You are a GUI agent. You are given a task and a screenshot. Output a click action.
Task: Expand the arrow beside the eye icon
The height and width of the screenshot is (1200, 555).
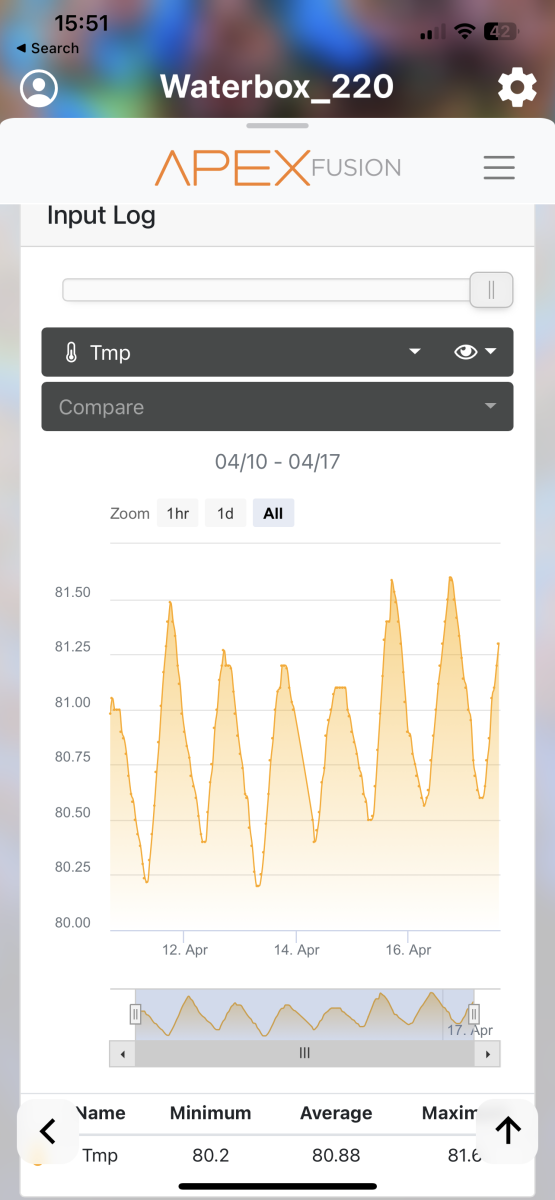click(491, 352)
